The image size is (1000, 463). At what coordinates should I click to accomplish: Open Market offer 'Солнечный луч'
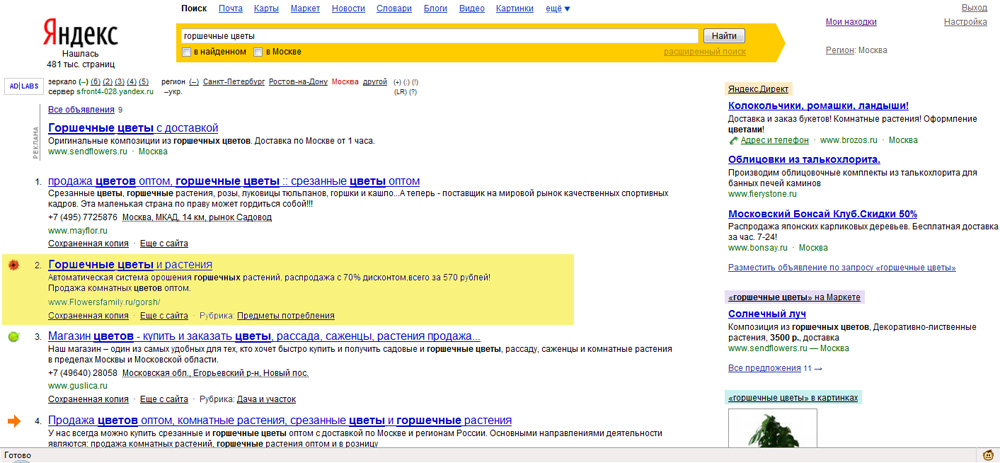[767, 314]
